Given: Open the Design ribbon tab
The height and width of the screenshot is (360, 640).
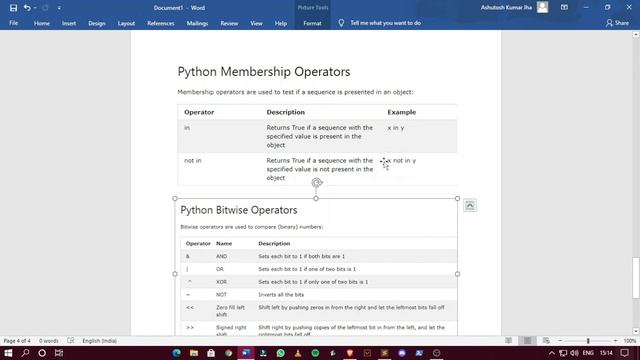Looking at the screenshot, I should (x=97, y=23).
